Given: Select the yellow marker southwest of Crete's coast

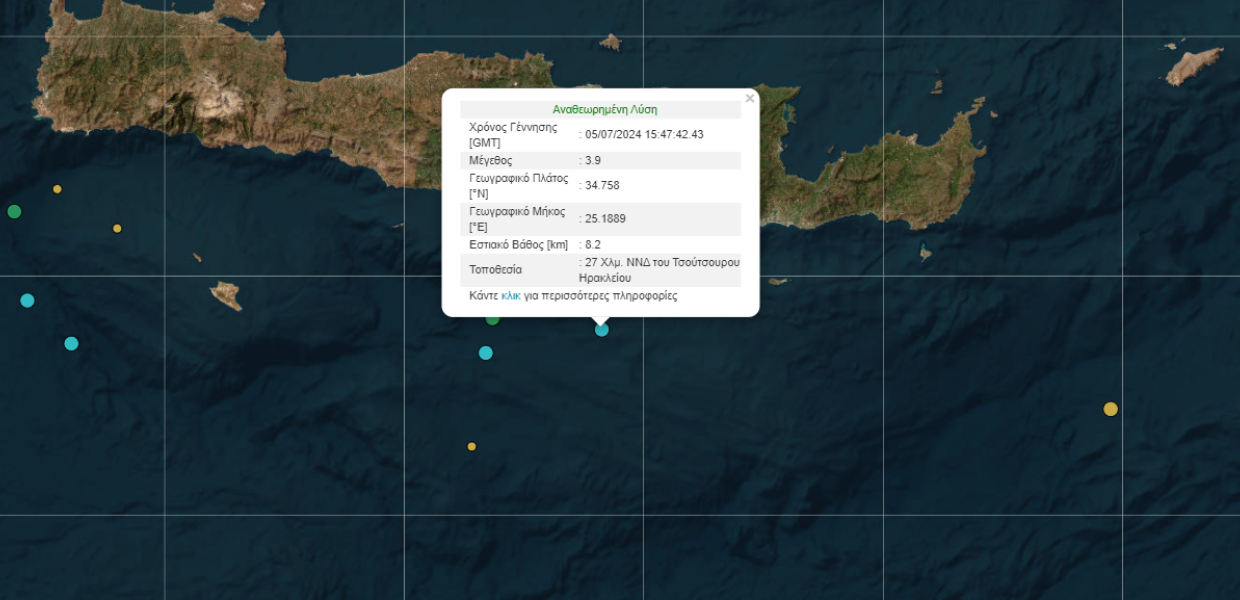Looking at the screenshot, I should click(x=117, y=228).
